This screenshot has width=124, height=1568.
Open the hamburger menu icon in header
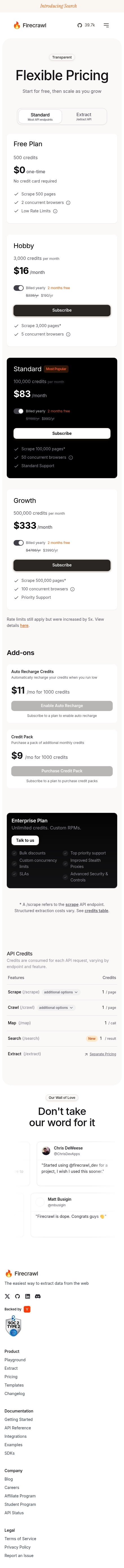point(106,26)
